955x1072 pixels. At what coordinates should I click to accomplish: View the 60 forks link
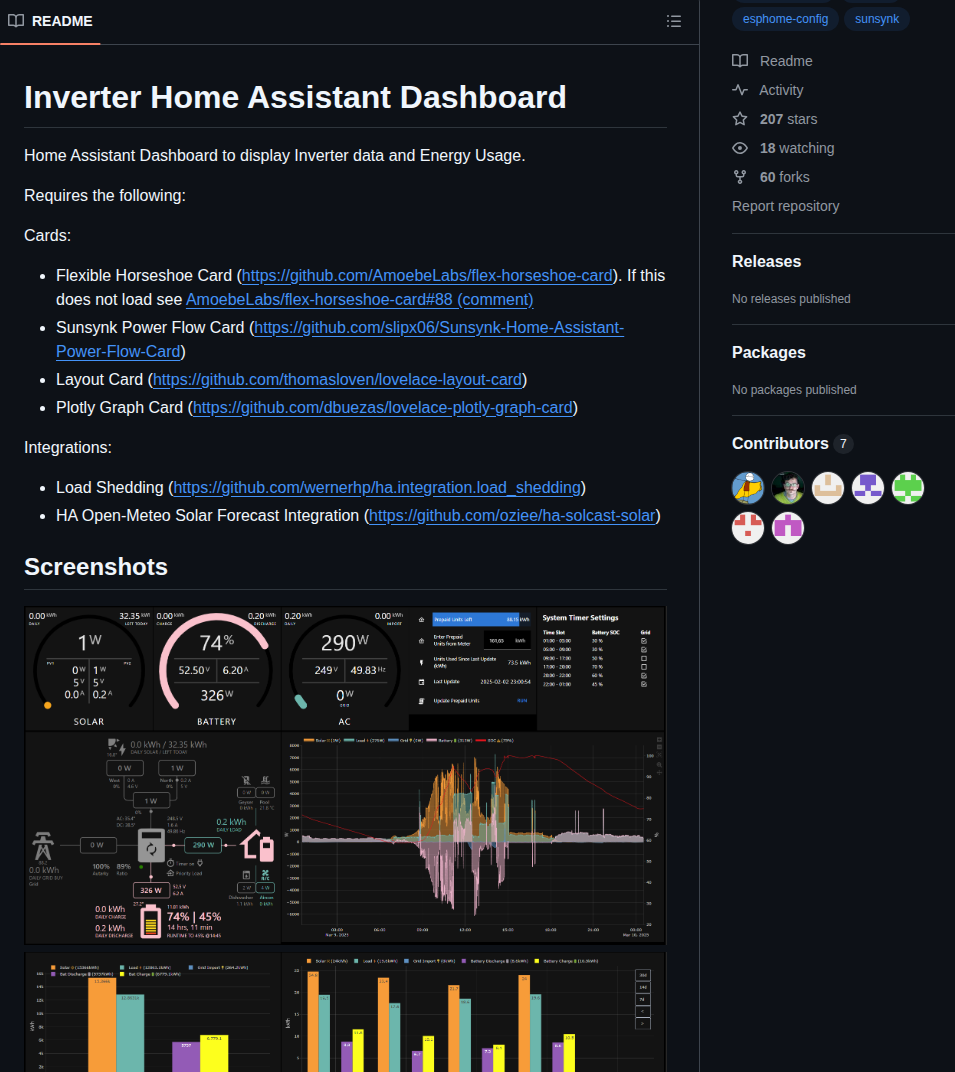click(x=784, y=177)
